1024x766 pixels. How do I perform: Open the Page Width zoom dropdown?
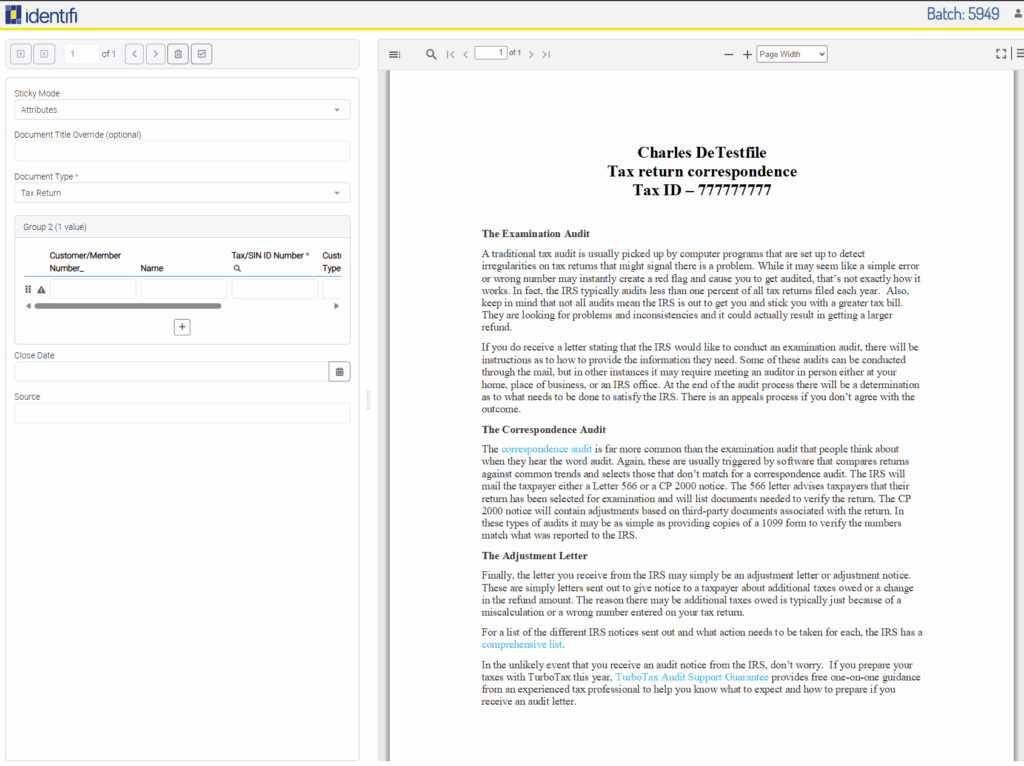(792, 54)
